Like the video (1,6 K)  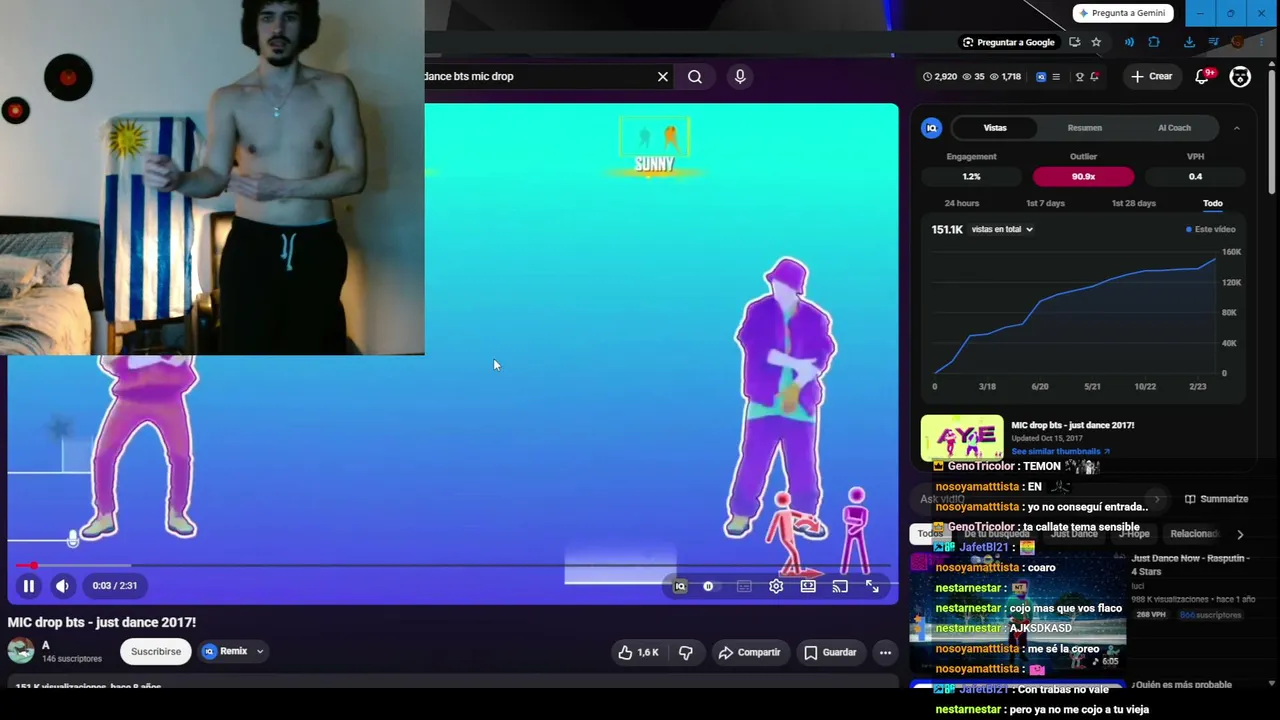click(x=638, y=653)
